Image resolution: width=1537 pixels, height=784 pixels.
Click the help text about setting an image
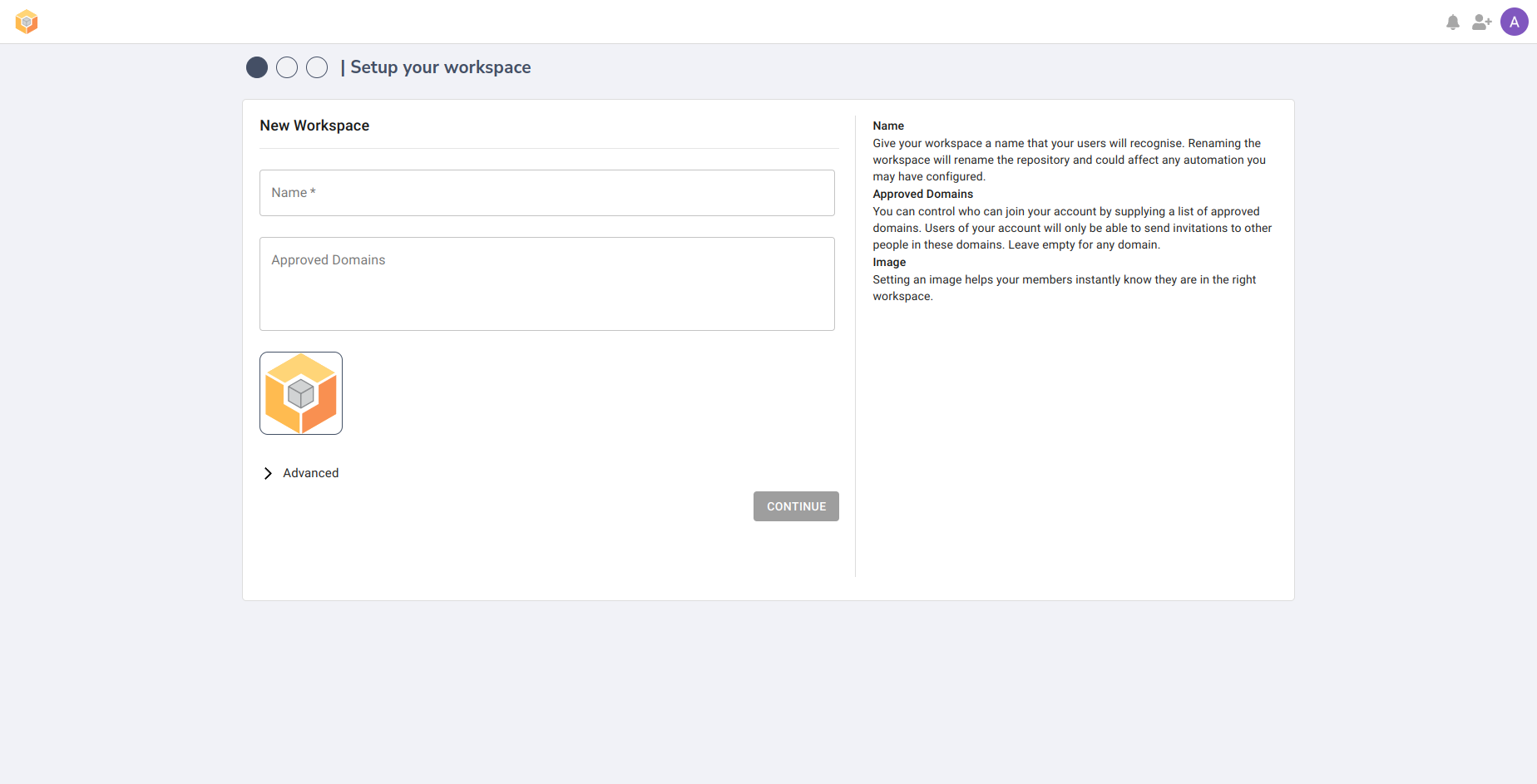point(1064,288)
